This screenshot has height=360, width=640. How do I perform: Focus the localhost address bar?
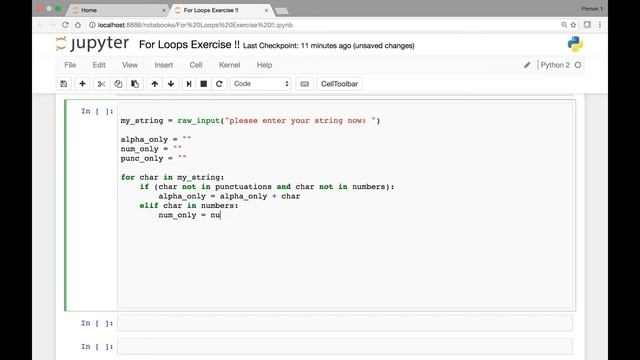tap(322, 25)
